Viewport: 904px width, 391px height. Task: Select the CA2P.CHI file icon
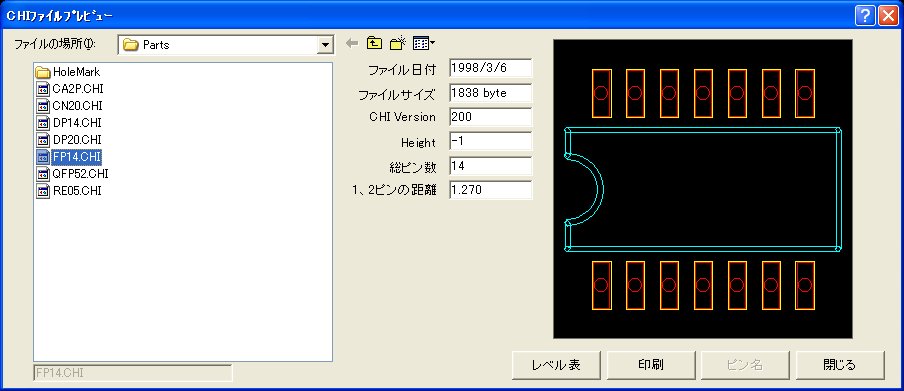[x=43, y=89]
